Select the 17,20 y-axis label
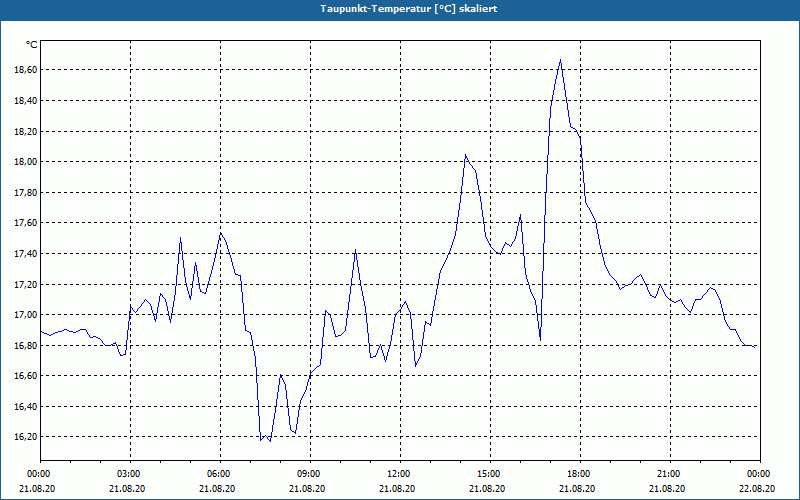This screenshot has height=500, width=800. [24, 284]
